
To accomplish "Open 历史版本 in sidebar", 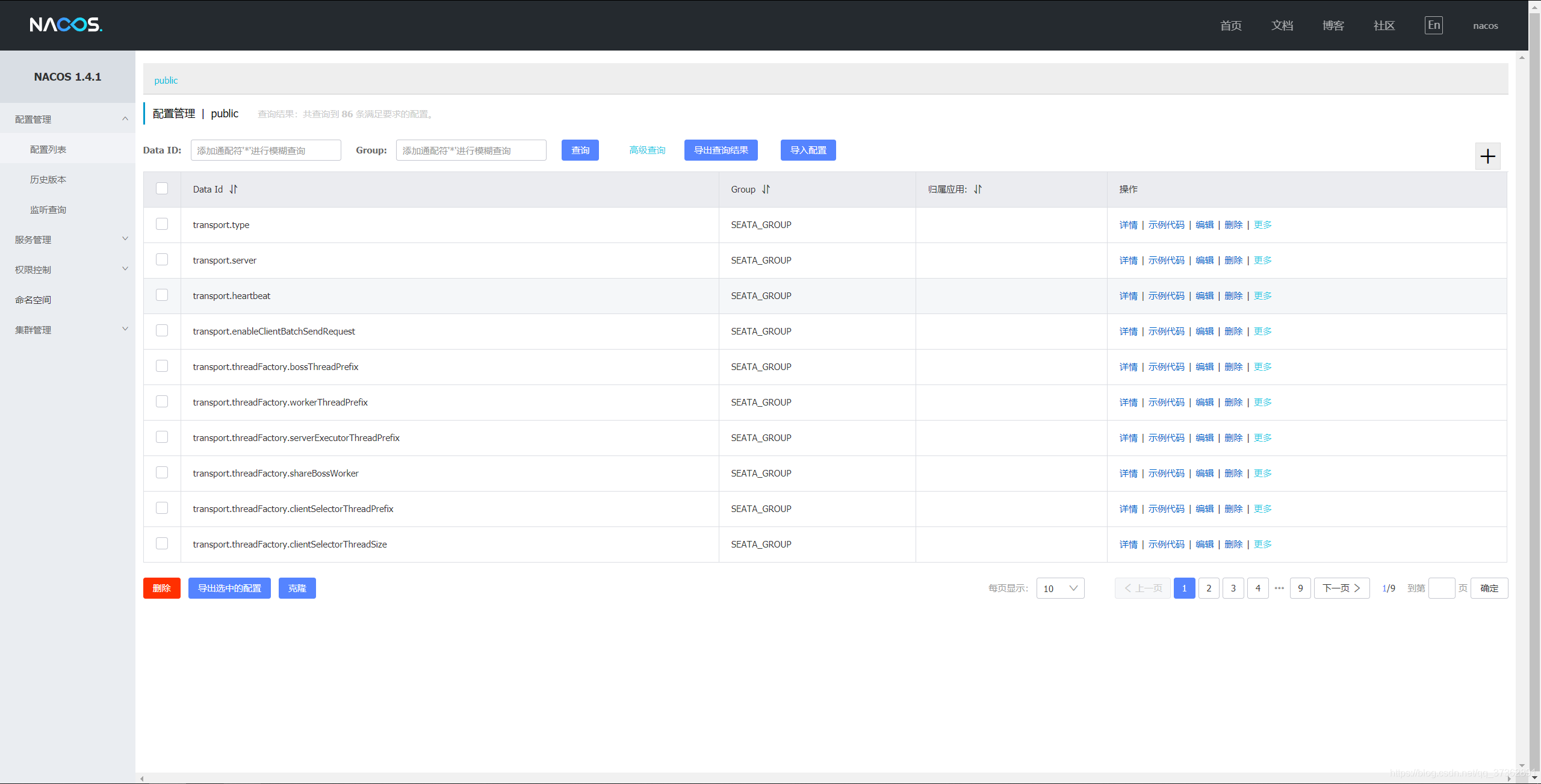I will (x=48, y=179).
